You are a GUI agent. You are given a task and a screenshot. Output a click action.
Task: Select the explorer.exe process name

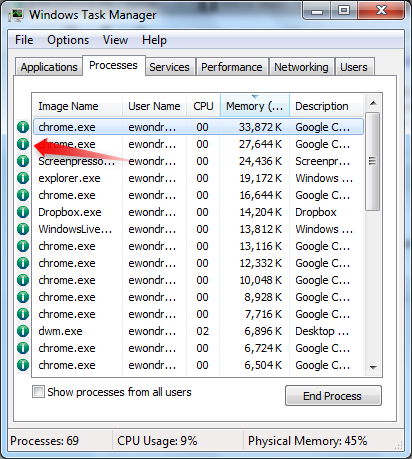[69, 178]
